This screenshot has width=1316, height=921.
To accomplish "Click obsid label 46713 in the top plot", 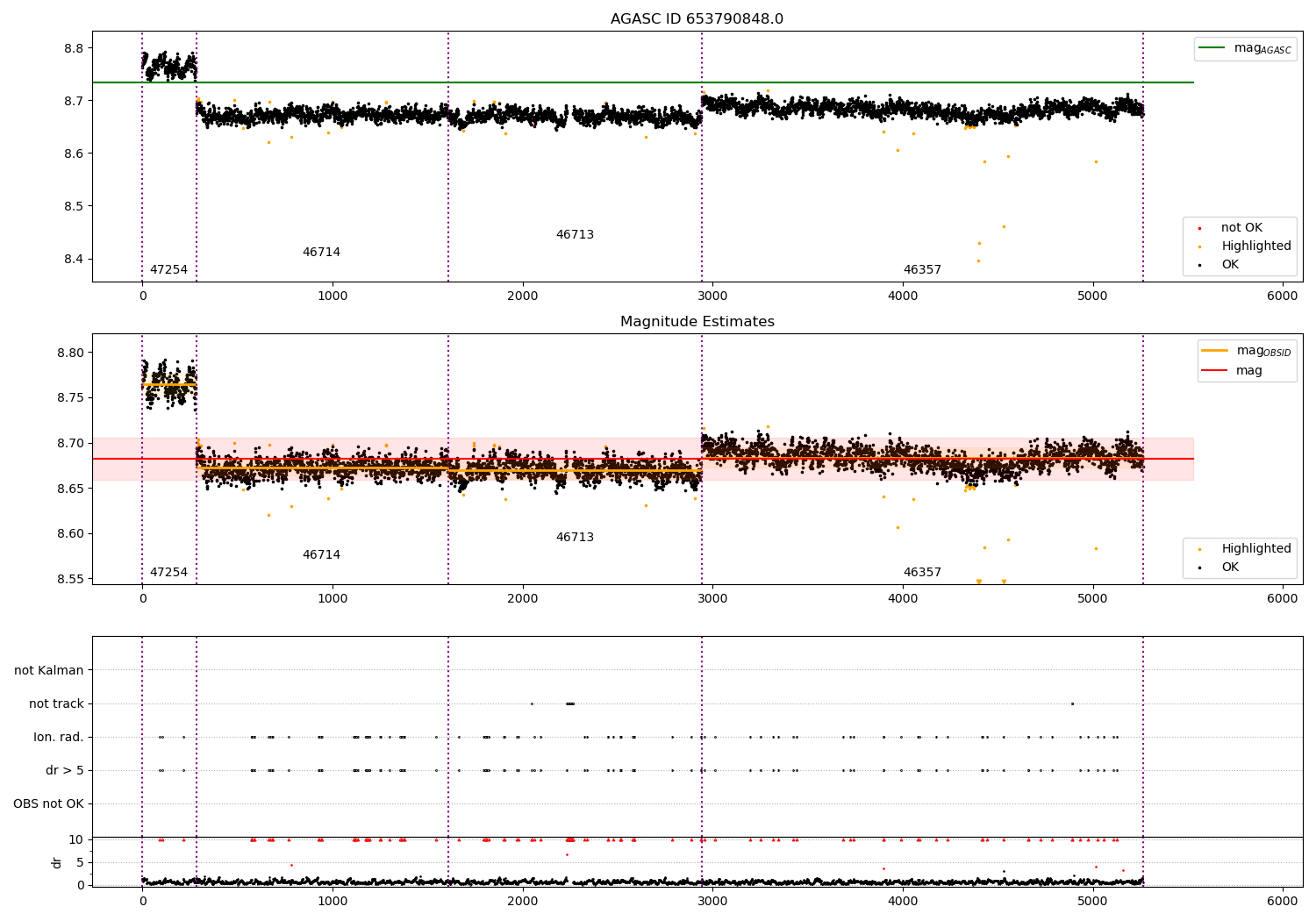I will [575, 235].
